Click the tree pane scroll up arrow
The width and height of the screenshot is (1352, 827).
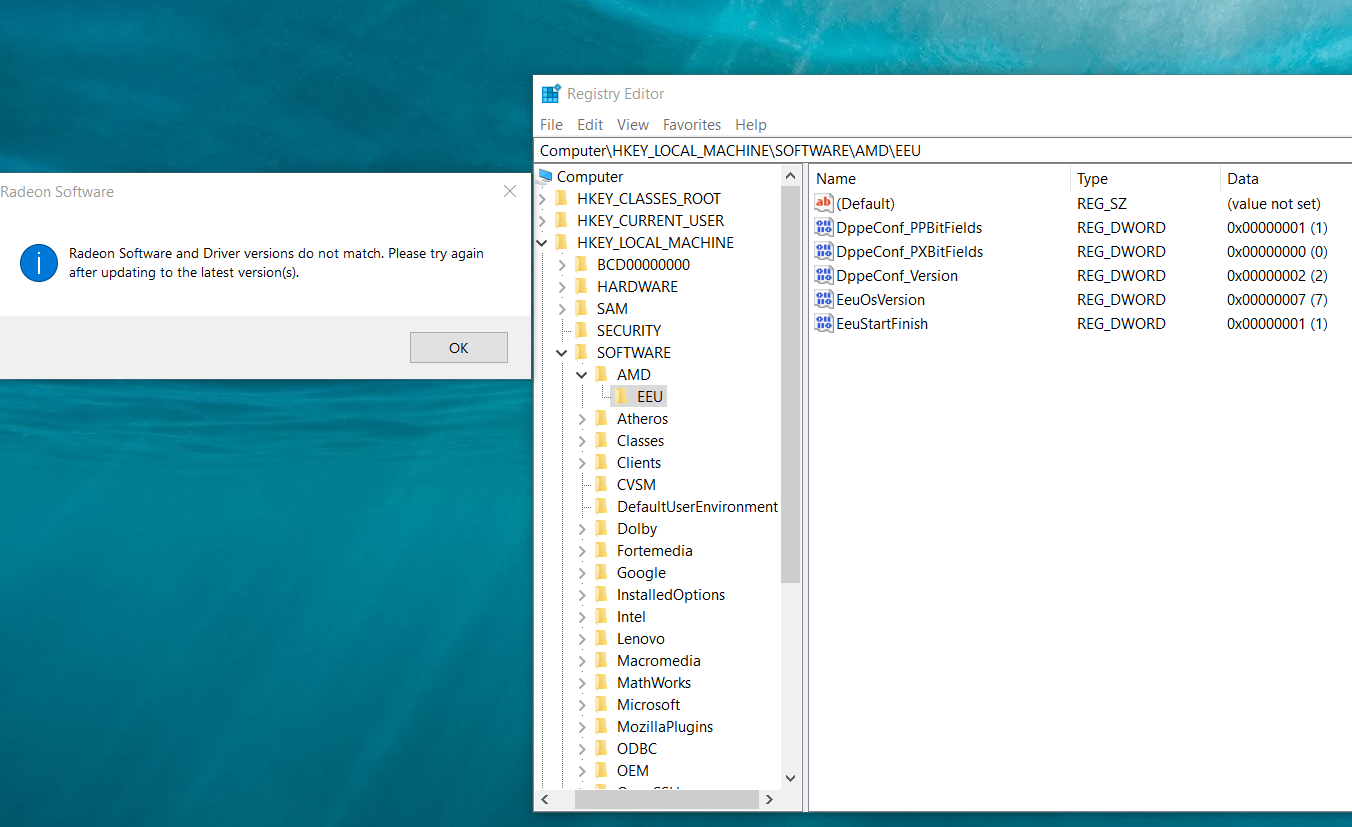tap(790, 176)
